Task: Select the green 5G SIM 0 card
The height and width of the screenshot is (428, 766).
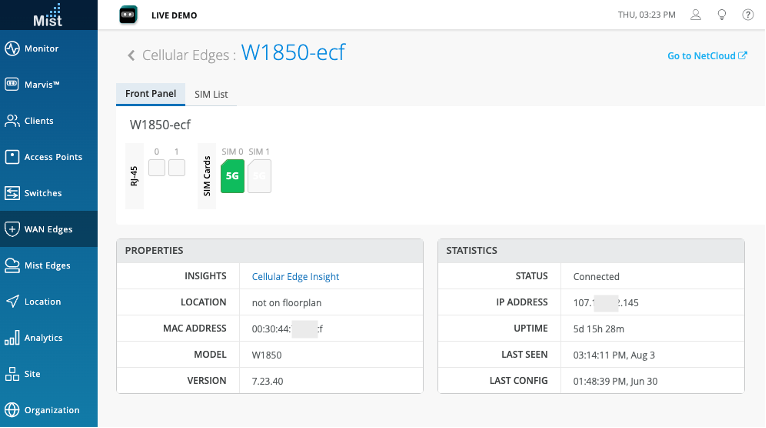Action: pyautogui.click(x=232, y=176)
